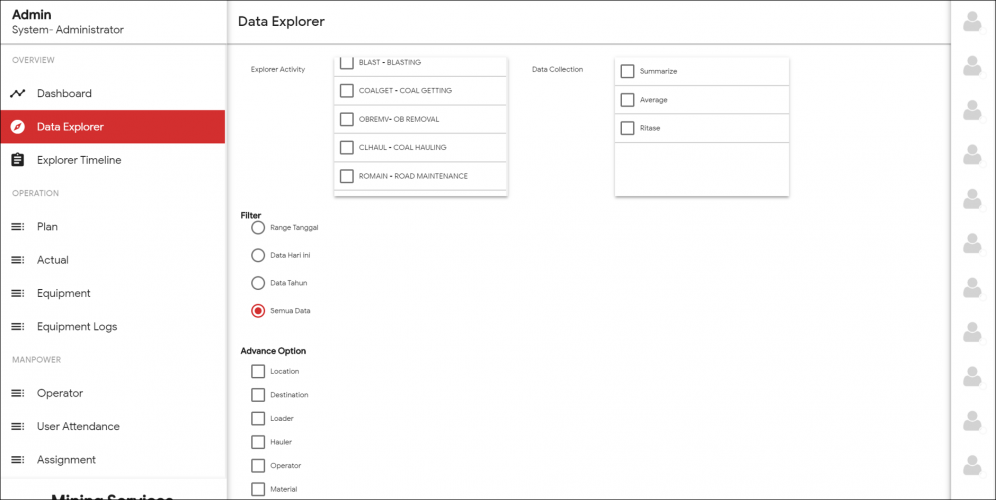Image resolution: width=996 pixels, height=500 pixels.
Task: Click the Equipment list icon
Action: click(18, 293)
